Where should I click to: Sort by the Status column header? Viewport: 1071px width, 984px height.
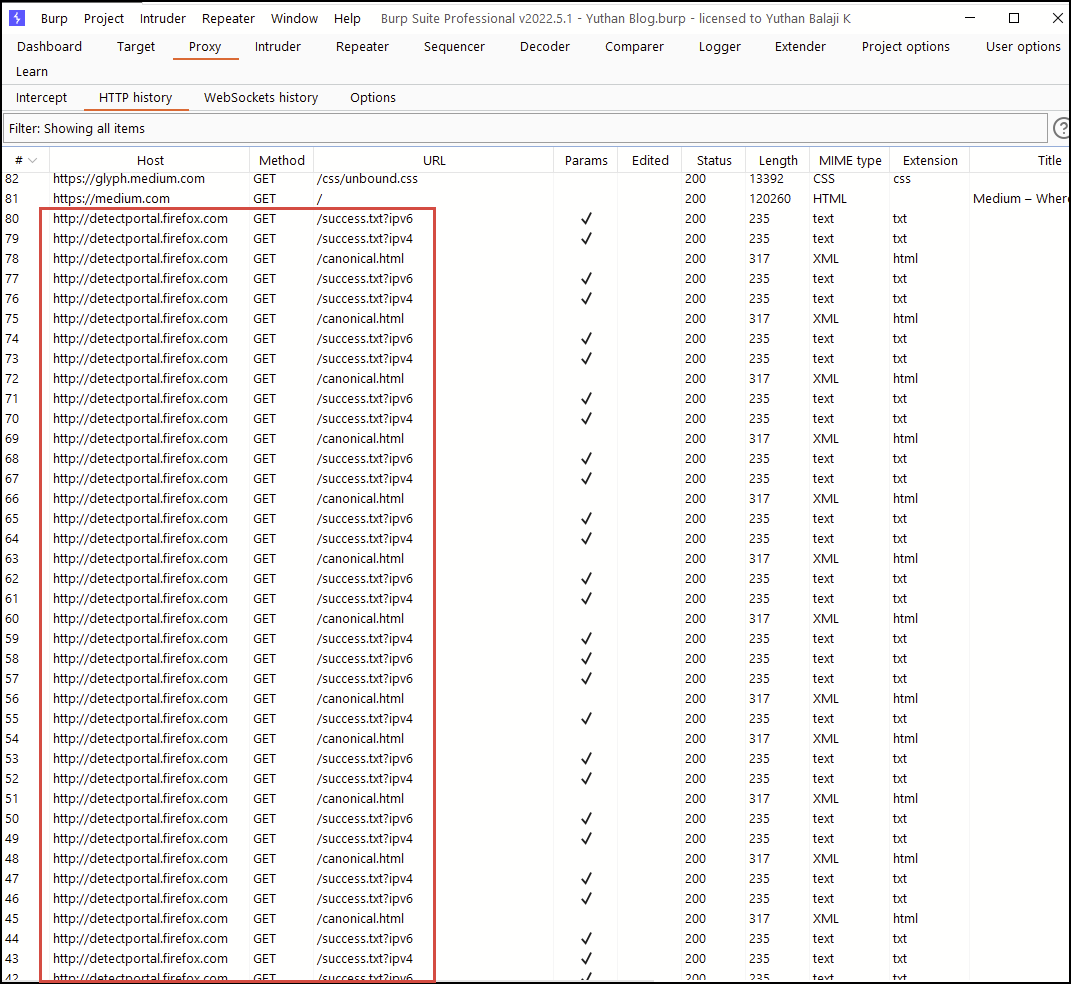[x=714, y=160]
